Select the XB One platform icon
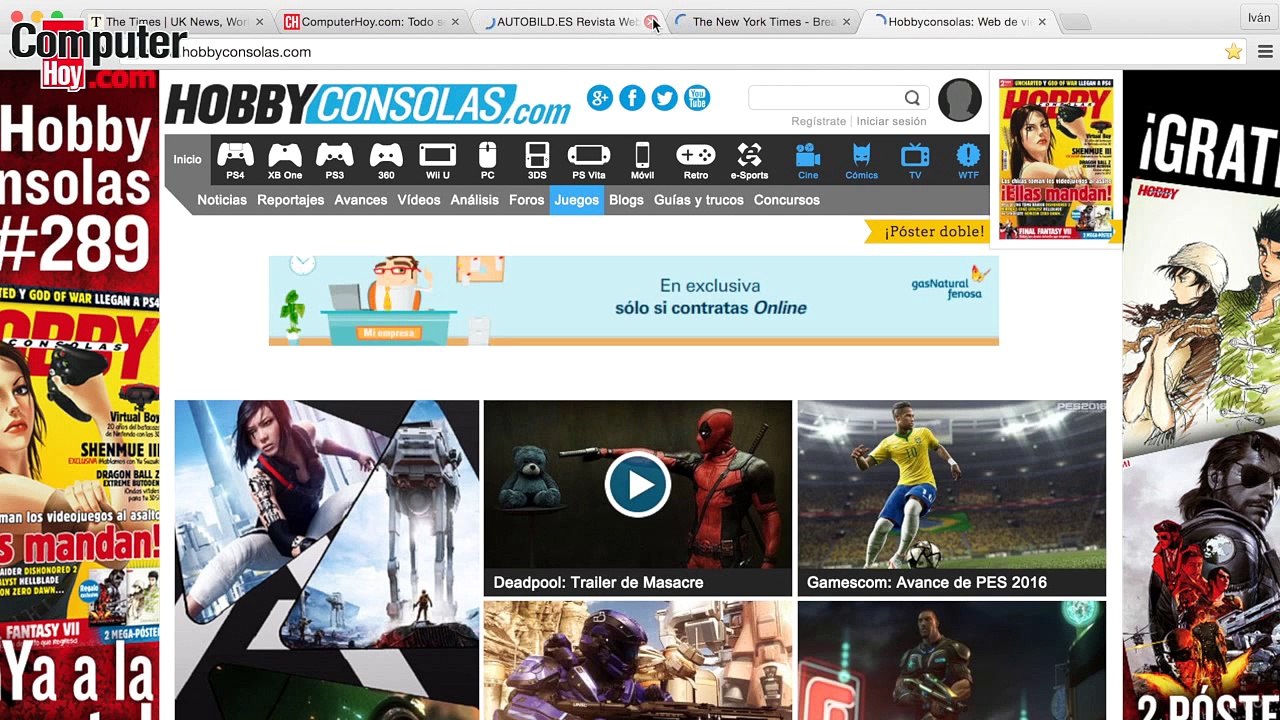The width and height of the screenshot is (1280, 720). (285, 160)
